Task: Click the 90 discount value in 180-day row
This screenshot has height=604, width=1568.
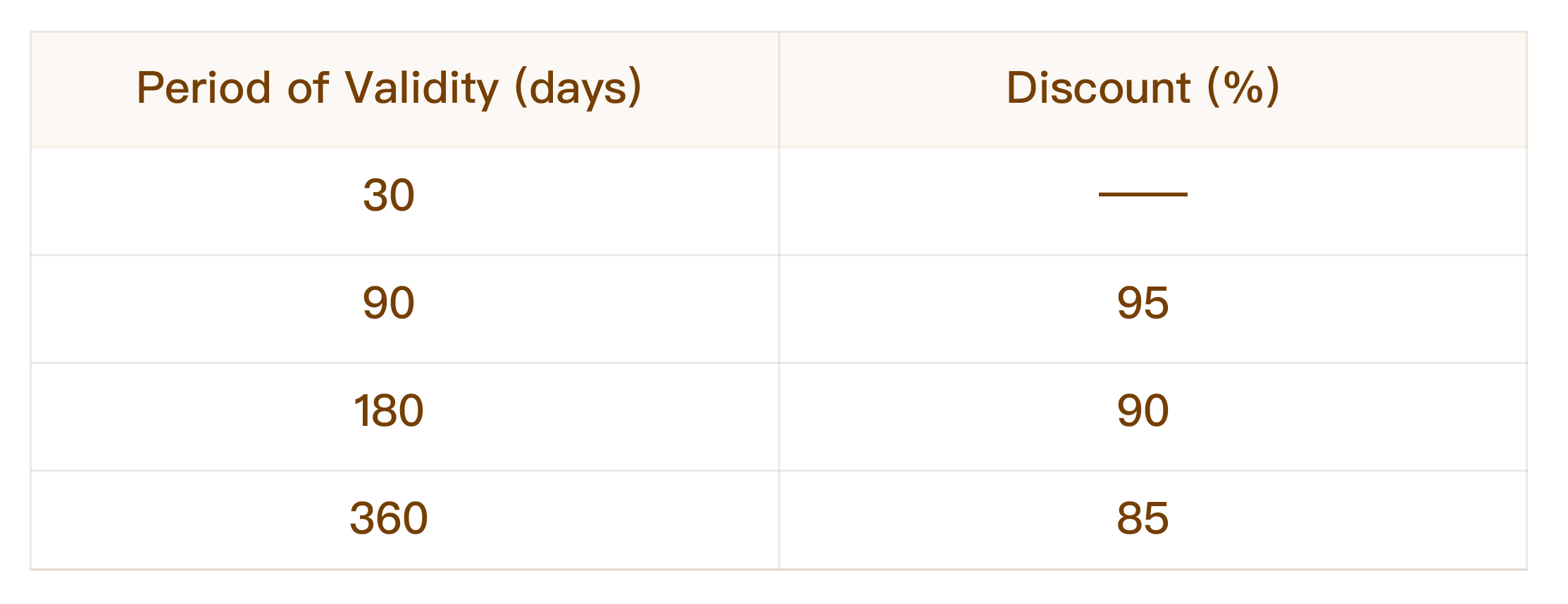Action: (x=1143, y=410)
